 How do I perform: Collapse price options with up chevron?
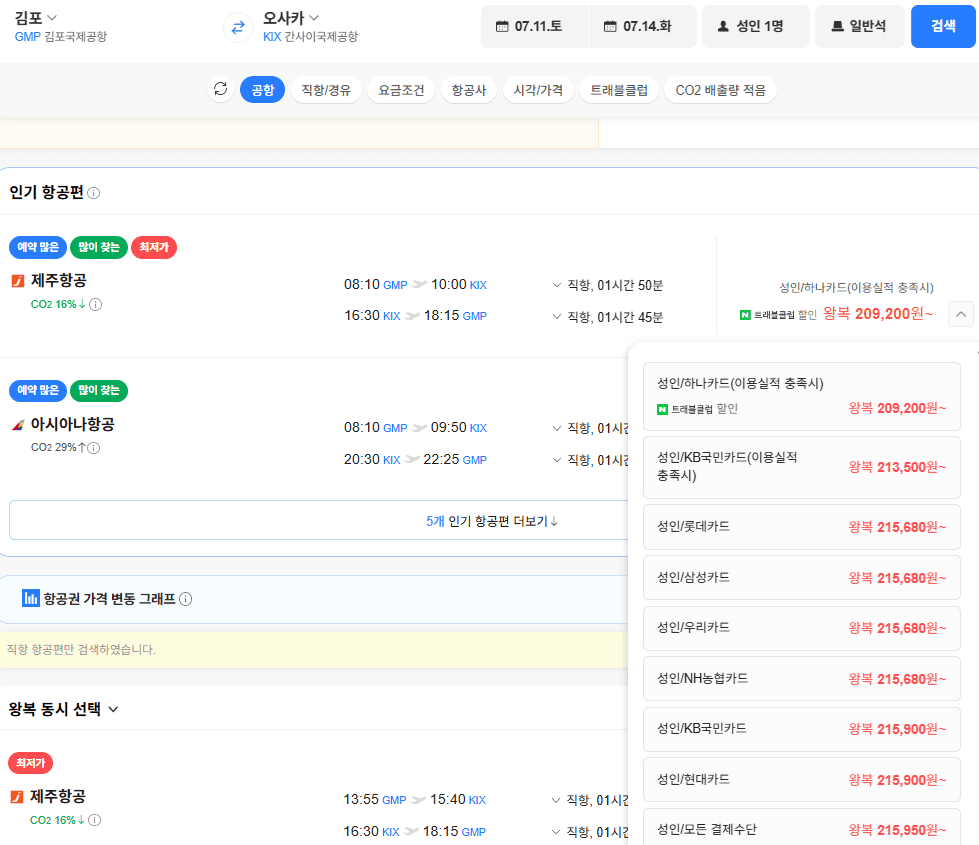pos(961,314)
